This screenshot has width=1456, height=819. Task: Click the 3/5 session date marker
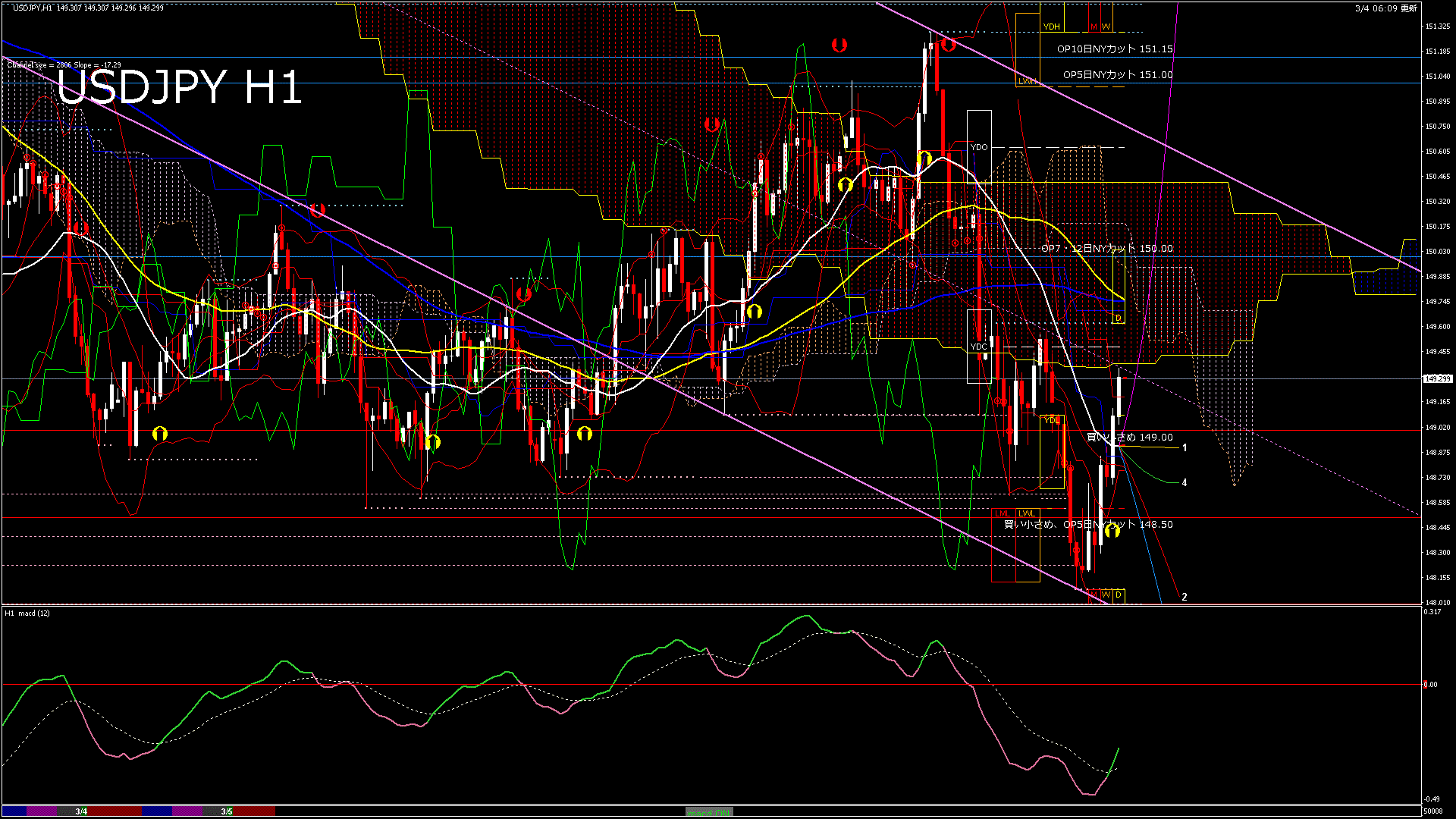pos(227,811)
